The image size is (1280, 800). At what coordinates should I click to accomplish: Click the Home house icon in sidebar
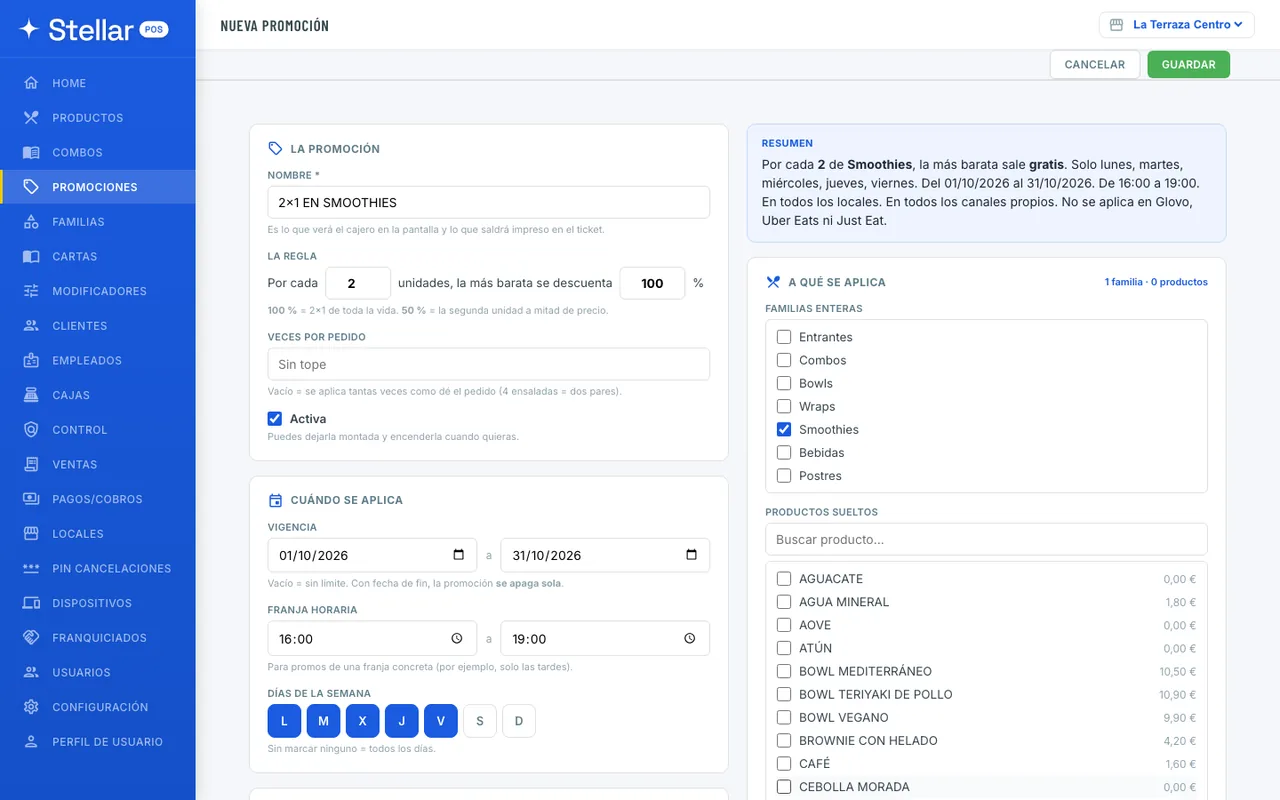click(31, 83)
